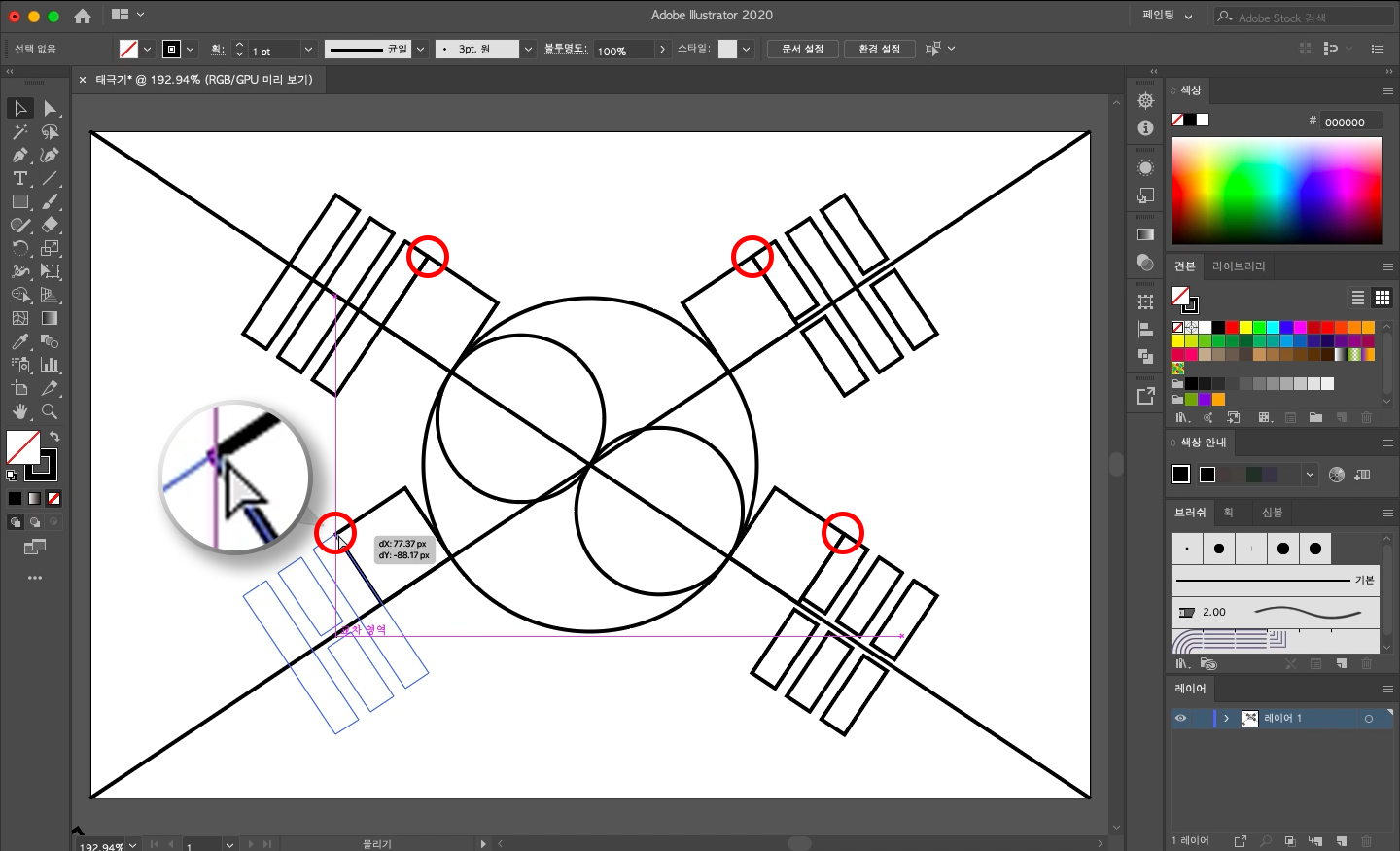Activate the Type tool
1400x851 pixels.
click(x=19, y=178)
